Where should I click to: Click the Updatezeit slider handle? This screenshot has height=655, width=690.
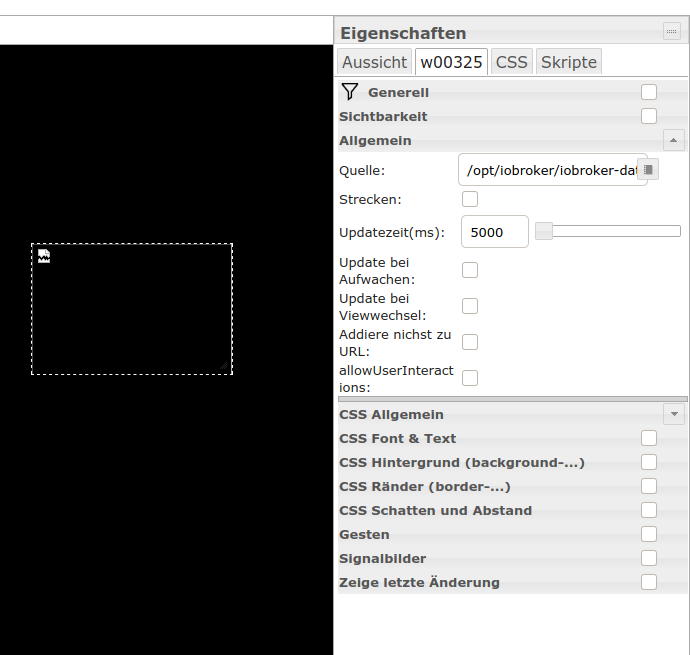[544, 232]
